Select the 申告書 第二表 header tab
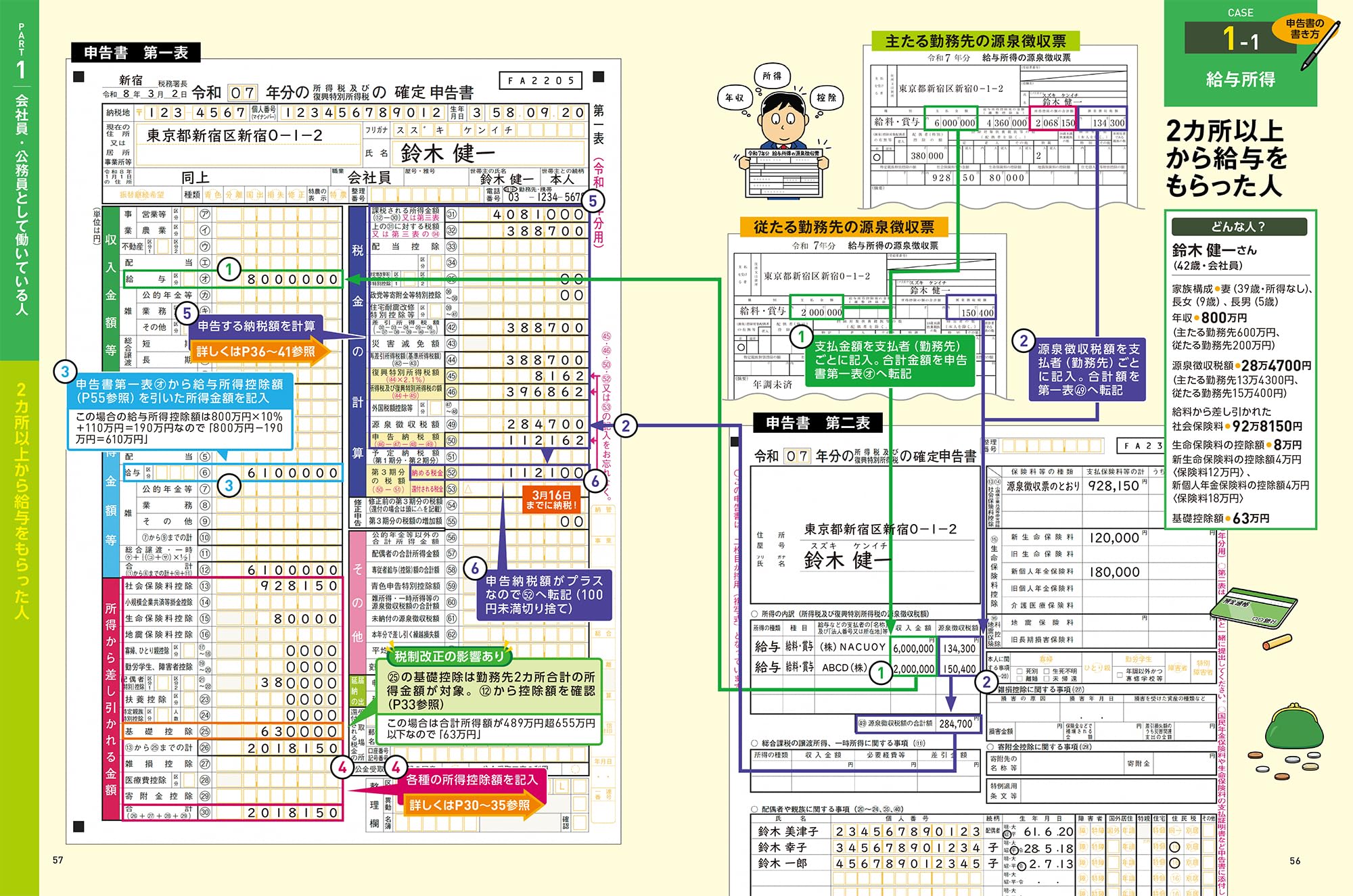This screenshot has width=1353, height=896. 818,423
